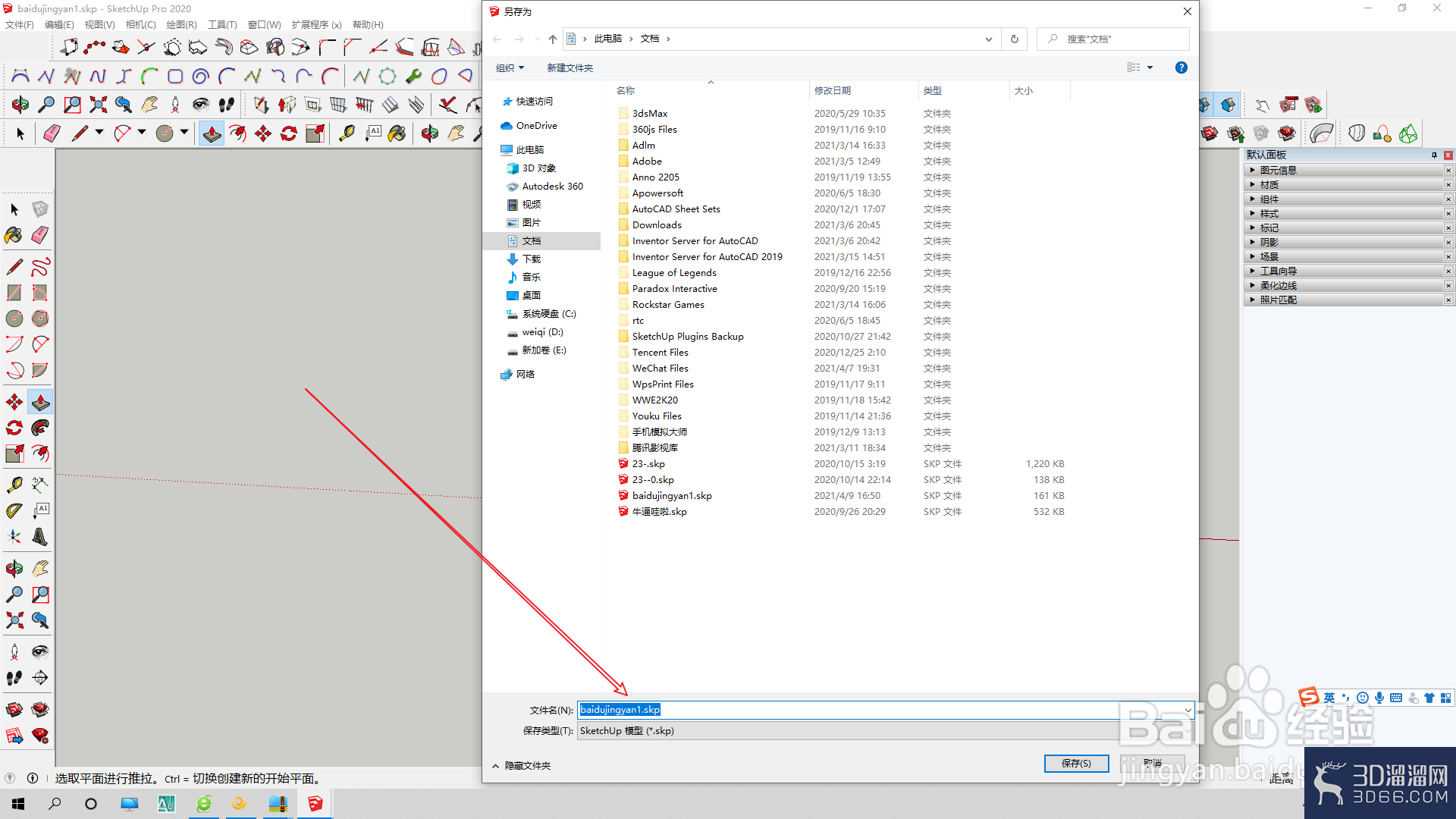This screenshot has width=1456, height=819.
Task: Select the Axes tool in left toolbar
Action: tap(14, 537)
